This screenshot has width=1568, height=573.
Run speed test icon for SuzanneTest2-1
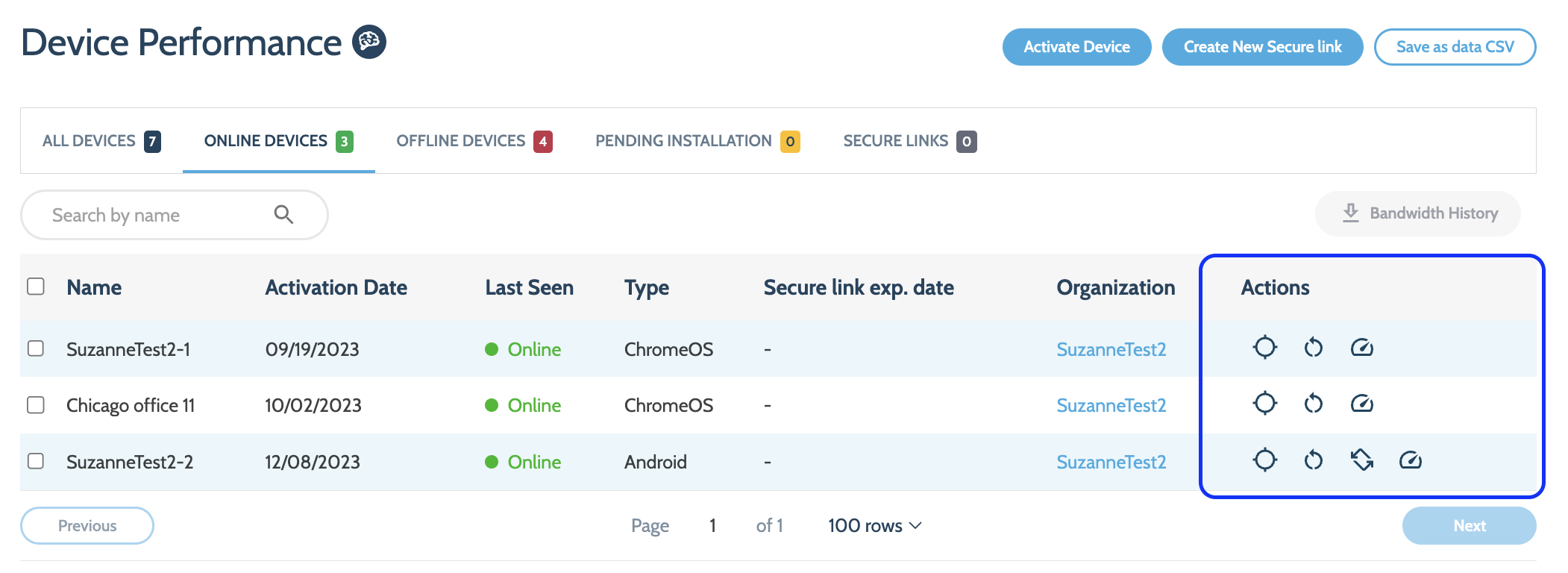click(x=1362, y=348)
